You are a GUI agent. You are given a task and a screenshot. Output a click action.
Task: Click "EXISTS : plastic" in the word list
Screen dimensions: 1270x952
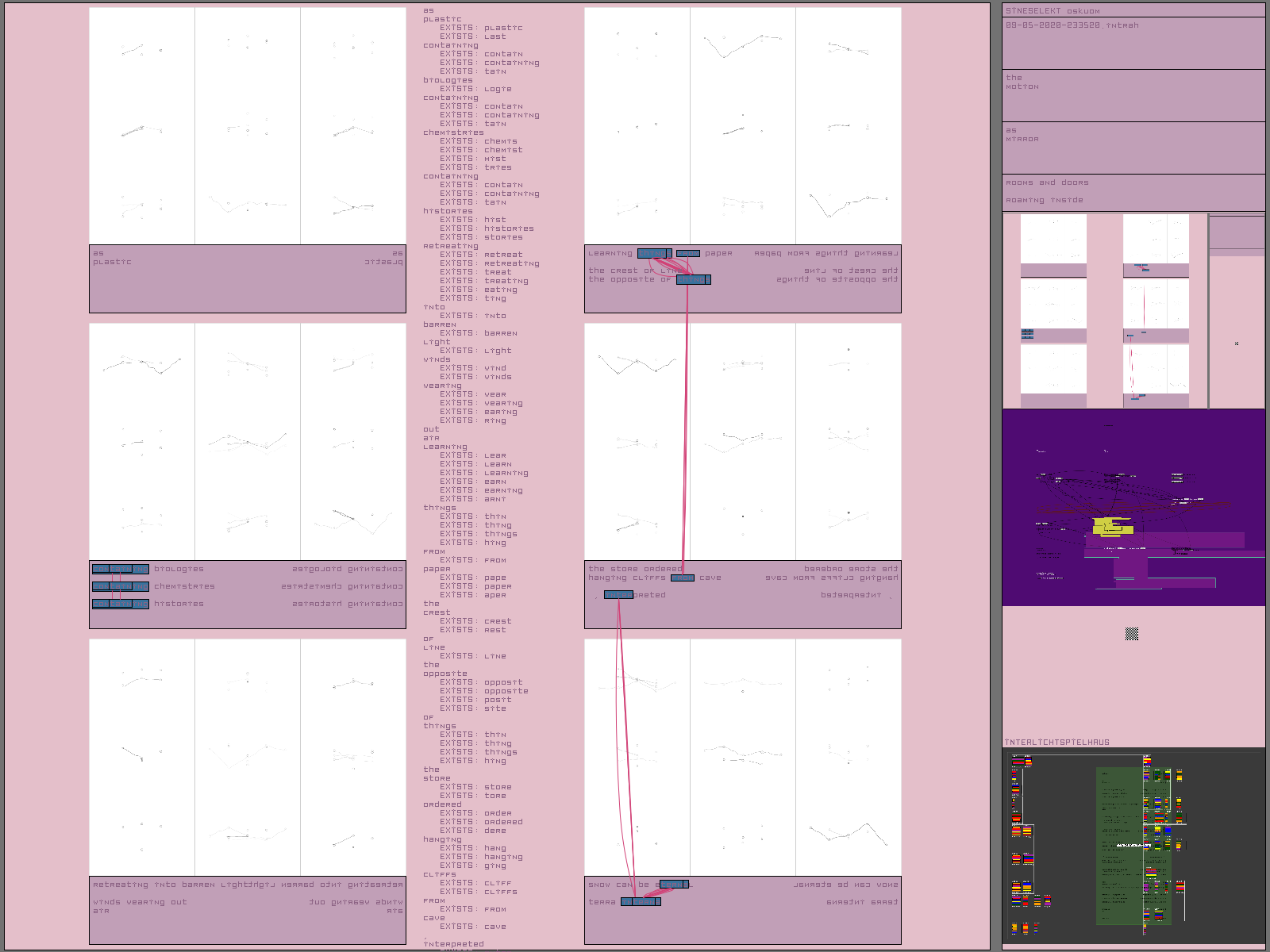(481, 28)
